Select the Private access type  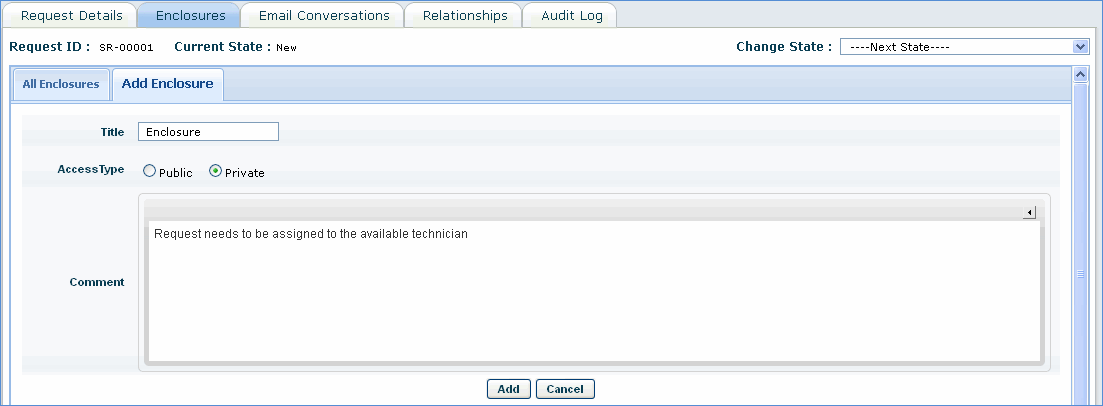point(215,172)
